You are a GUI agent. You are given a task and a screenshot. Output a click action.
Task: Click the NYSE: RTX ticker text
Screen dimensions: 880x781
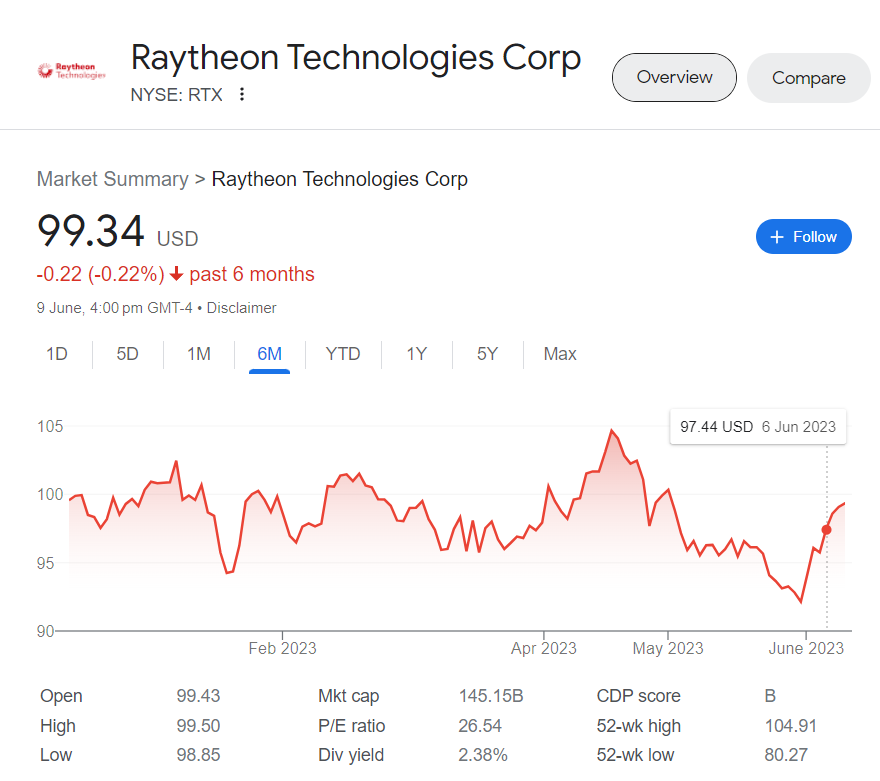click(x=176, y=95)
